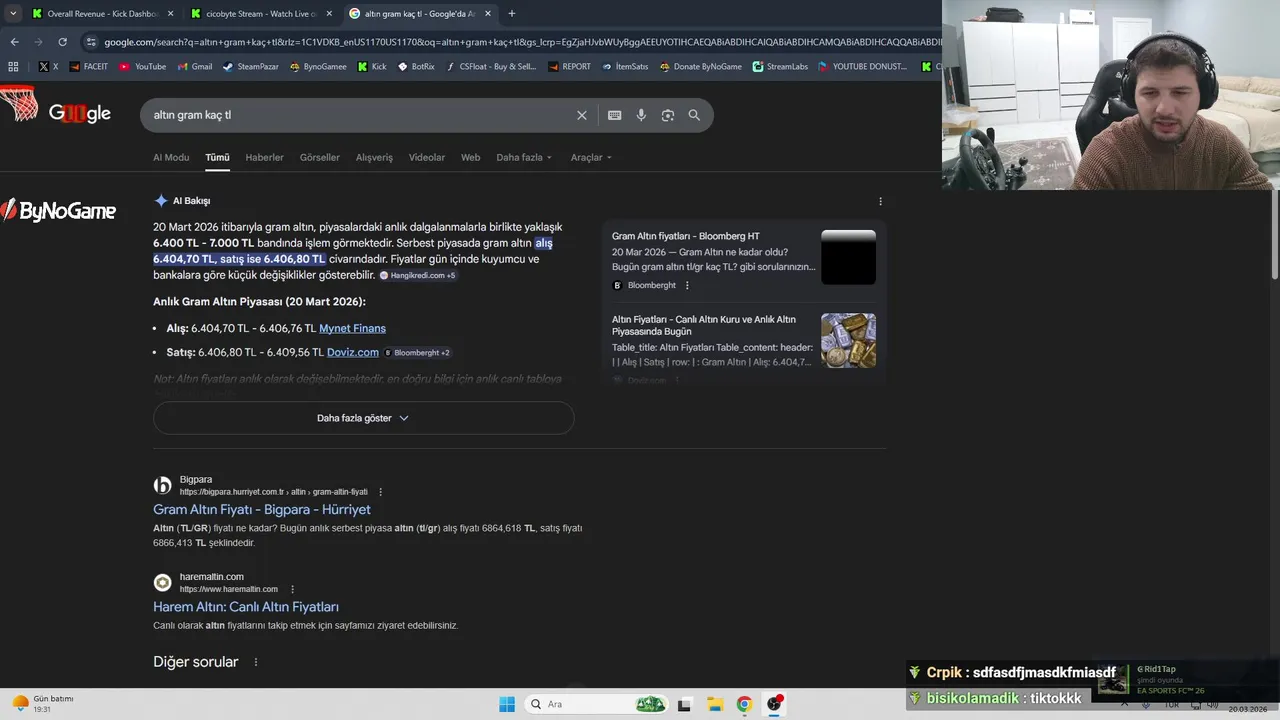Expand the Araçlar dropdown
Viewport: 1280px width, 720px height.
pyautogui.click(x=591, y=157)
